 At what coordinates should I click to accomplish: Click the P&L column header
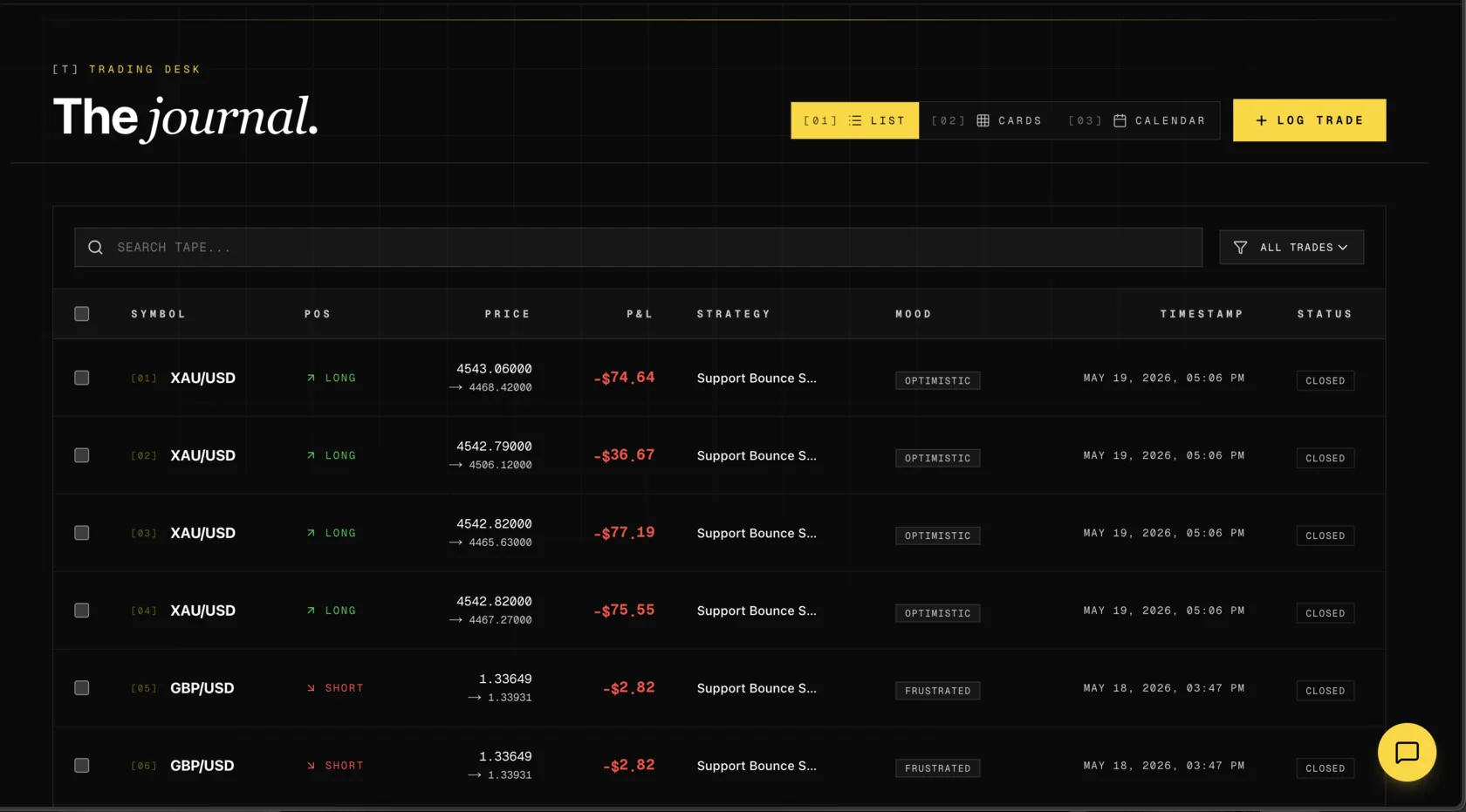pos(640,314)
